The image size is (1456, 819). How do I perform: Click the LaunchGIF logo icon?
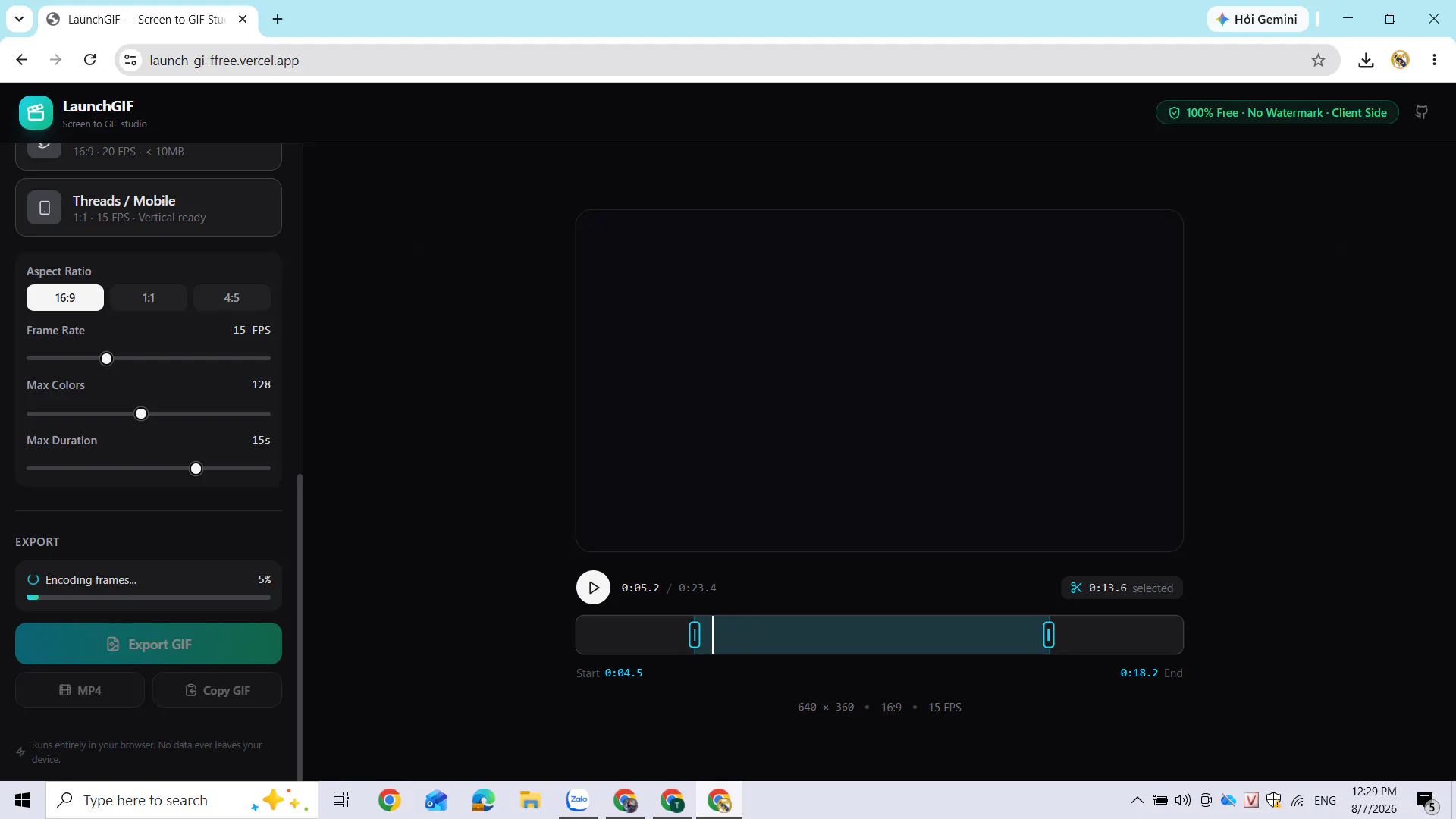click(36, 113)
